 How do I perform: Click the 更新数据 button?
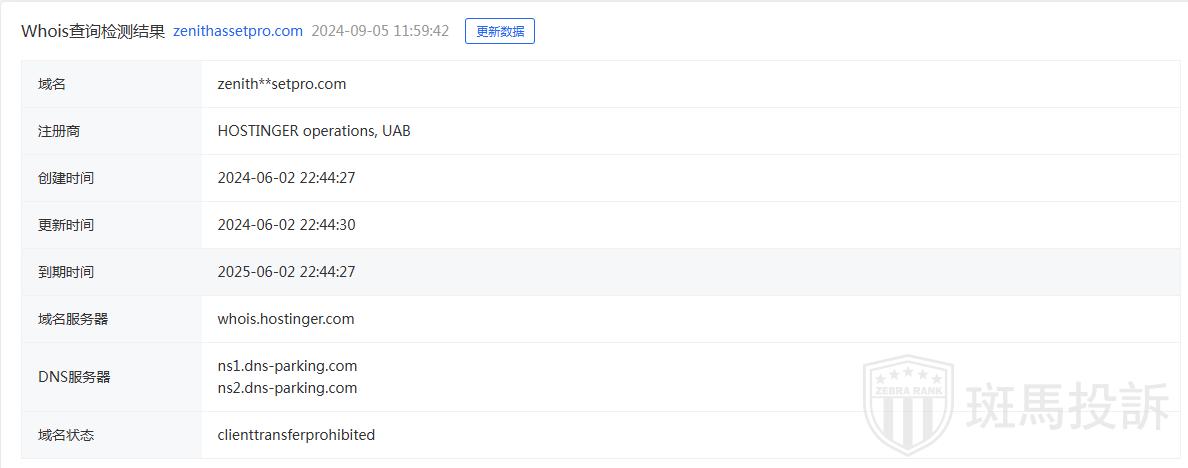tap(500, 31)
